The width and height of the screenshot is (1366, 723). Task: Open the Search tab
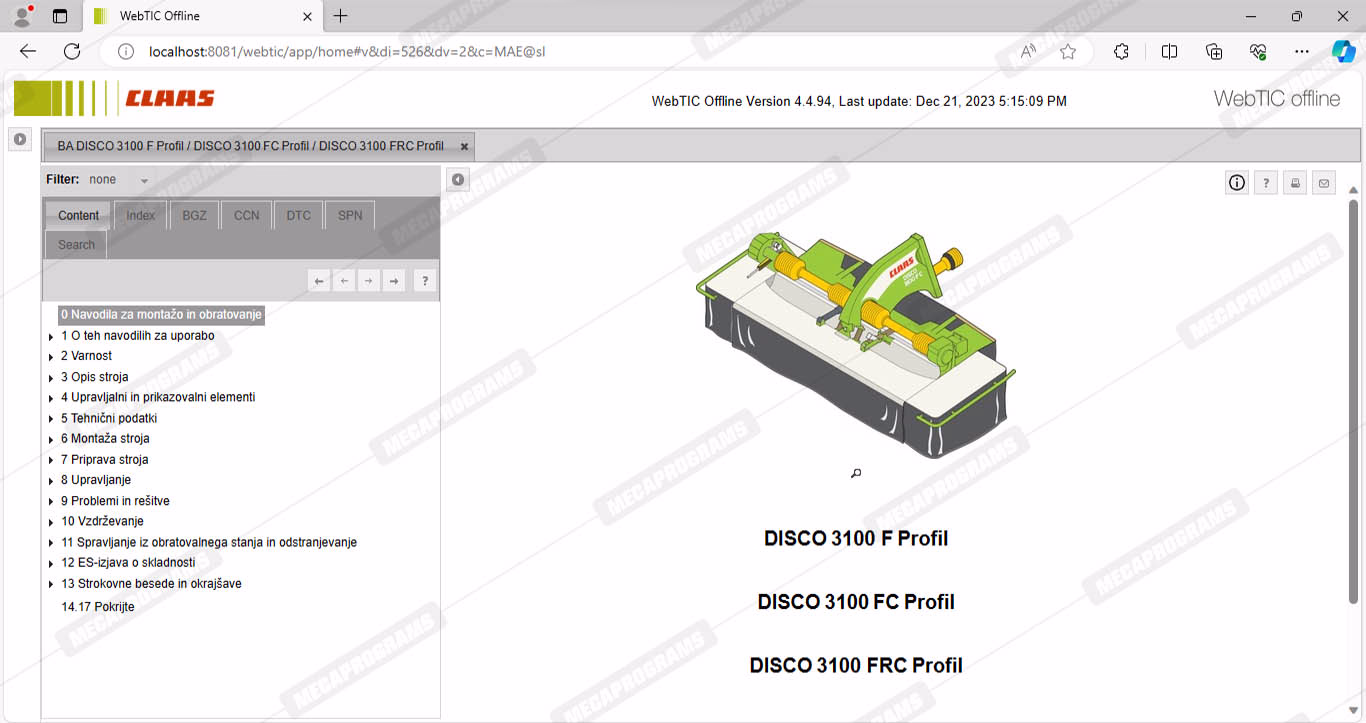76,245
